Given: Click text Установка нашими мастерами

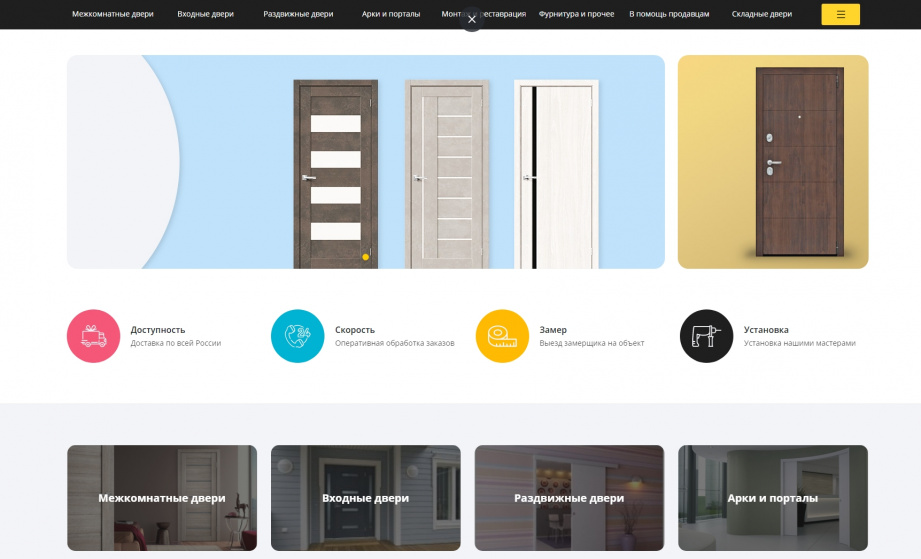Looking at the screenshot, I should coord(799,343).
